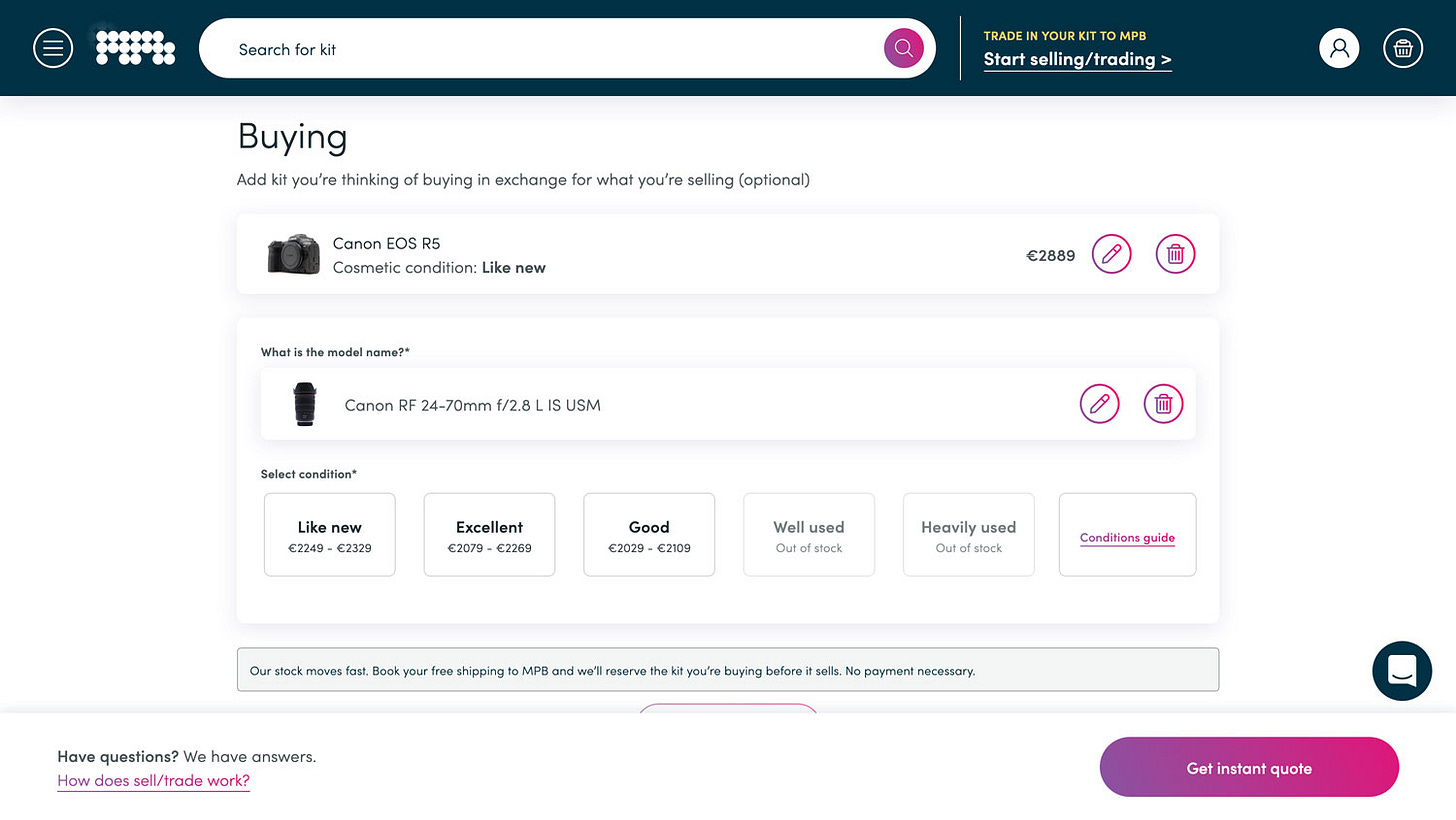Screen dimensions: 1456x820
Task: Select the Well used condition card
Action: [809, 535]
